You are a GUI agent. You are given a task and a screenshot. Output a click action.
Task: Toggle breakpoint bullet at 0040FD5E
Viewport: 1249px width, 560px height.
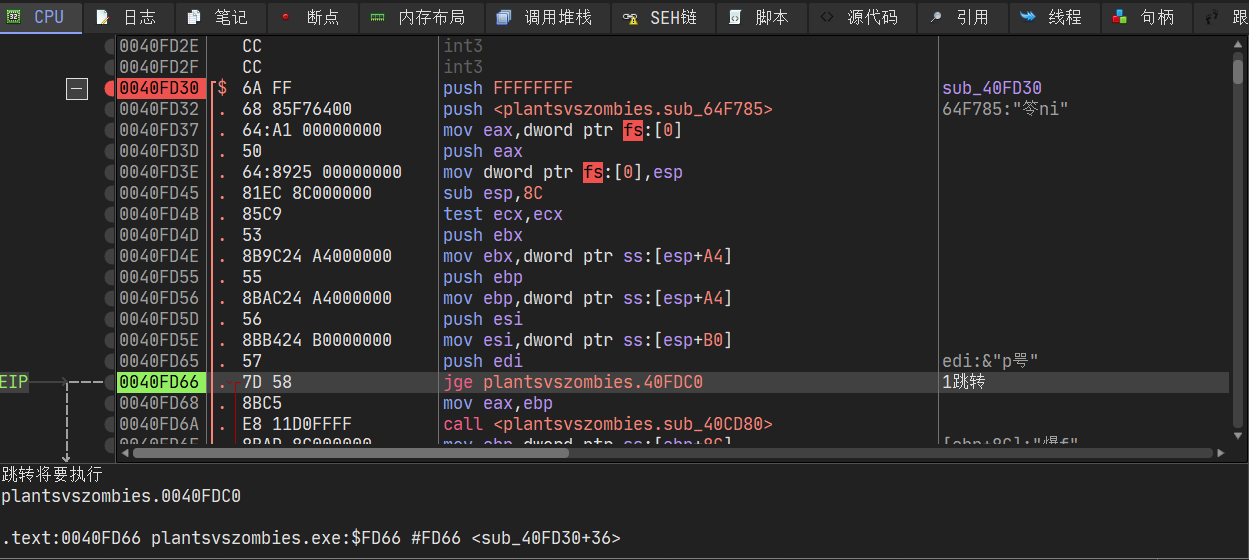click(110, 340)
